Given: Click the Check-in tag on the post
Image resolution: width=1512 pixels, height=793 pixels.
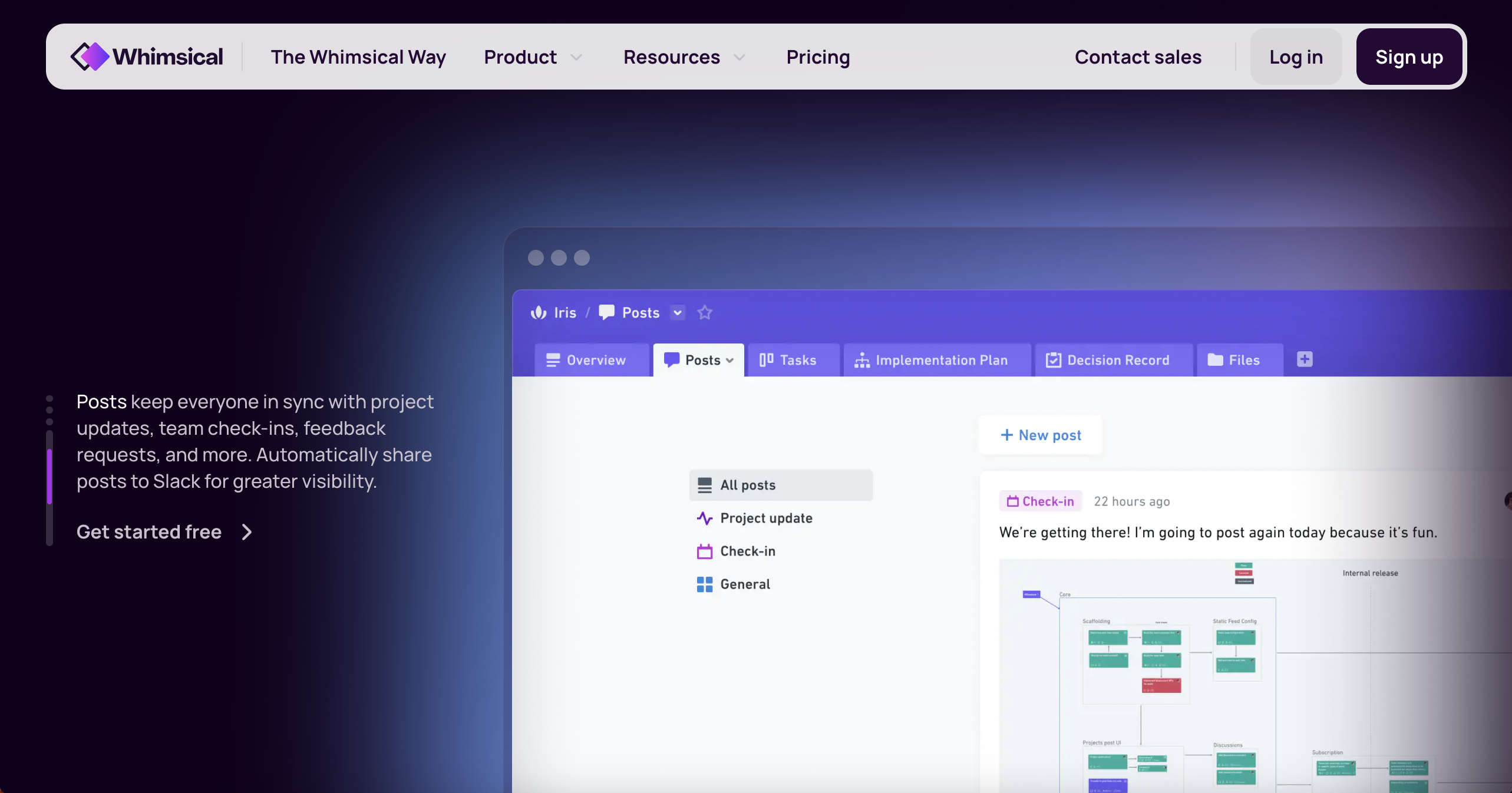Looking at the screenshot, I should (x=1041, y=501).
